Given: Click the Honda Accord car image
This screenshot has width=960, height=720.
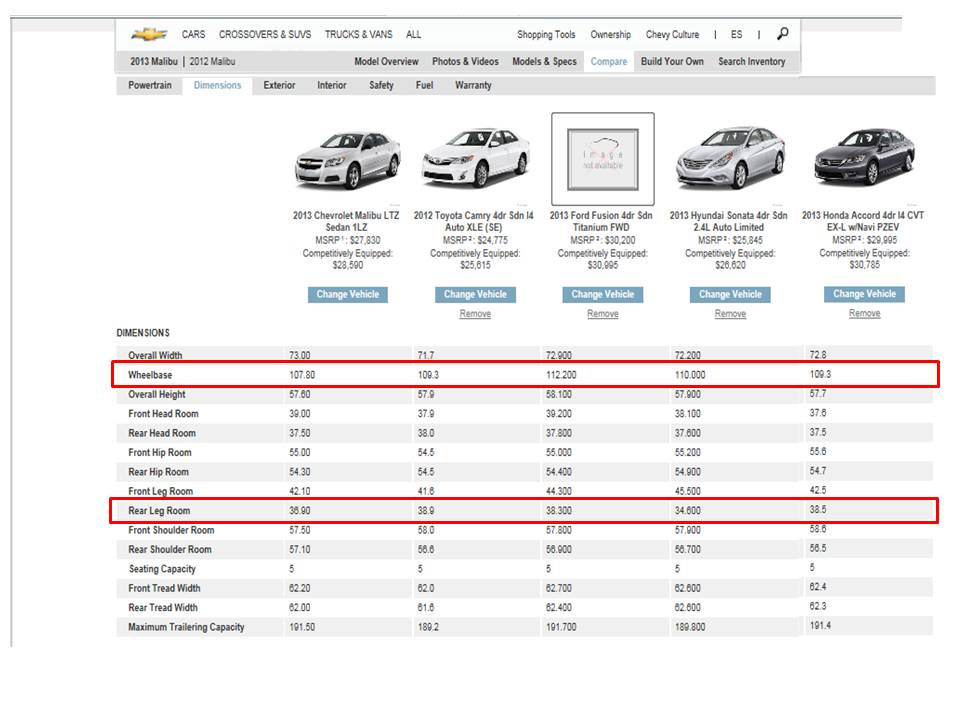Looking at the screenshot, I should click(863, 160).
